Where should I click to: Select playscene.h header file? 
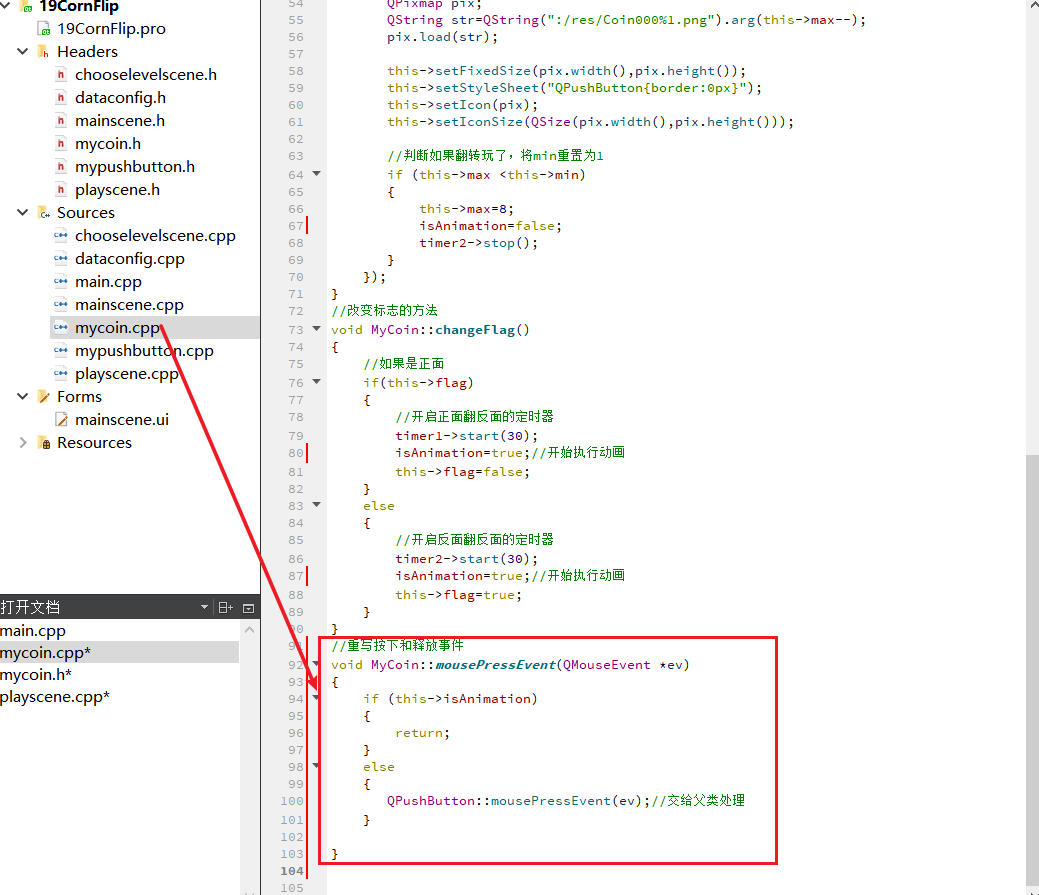117,189
